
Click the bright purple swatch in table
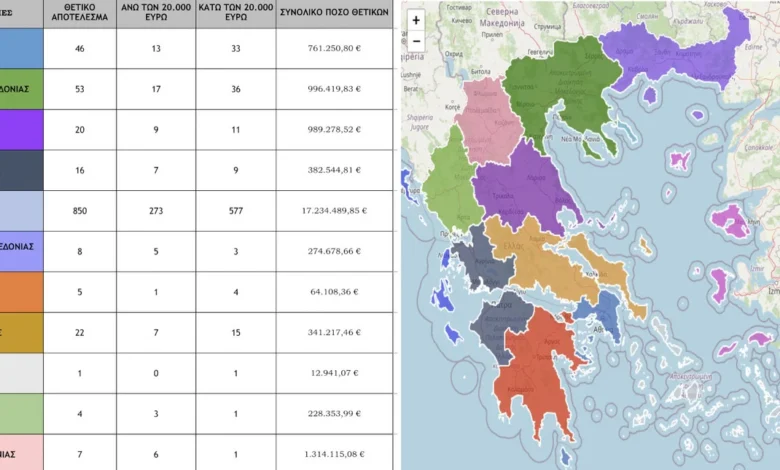[x=21, y=129]
